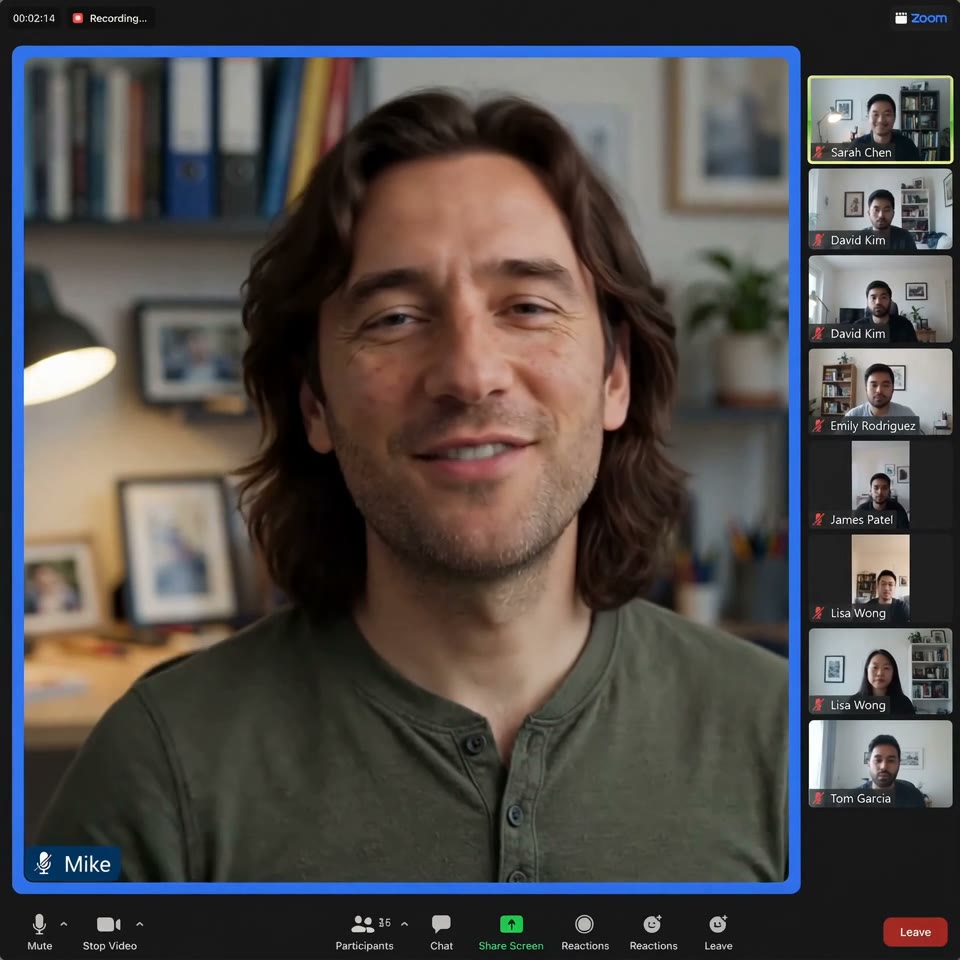Select James Patel's video thumbnail

880,485
